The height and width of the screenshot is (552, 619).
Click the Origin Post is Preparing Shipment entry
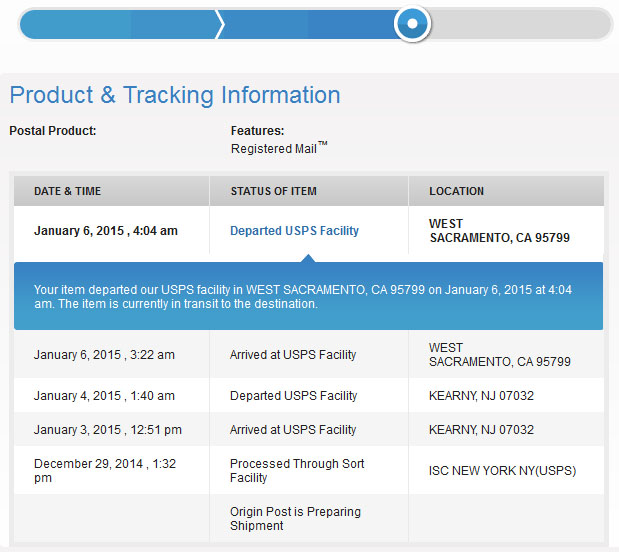coord(295,518)
